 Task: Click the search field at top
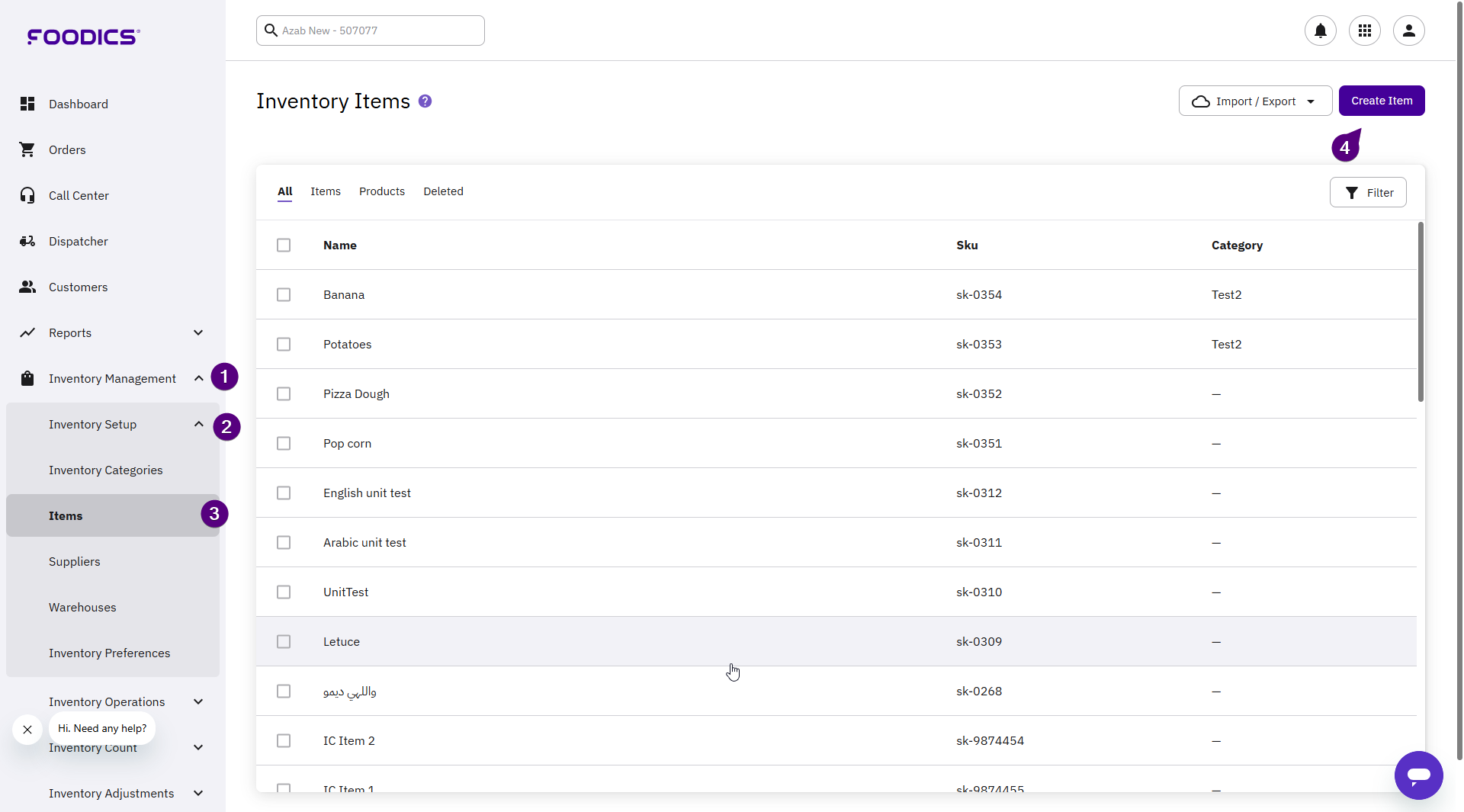click(x=371, y=30)
